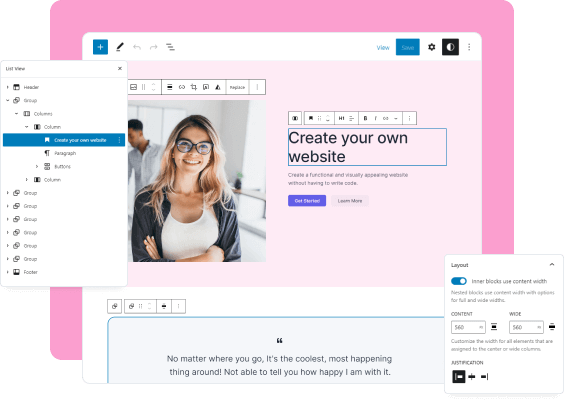
Task: Click the Save button
Action: click(x=408, y=47)
